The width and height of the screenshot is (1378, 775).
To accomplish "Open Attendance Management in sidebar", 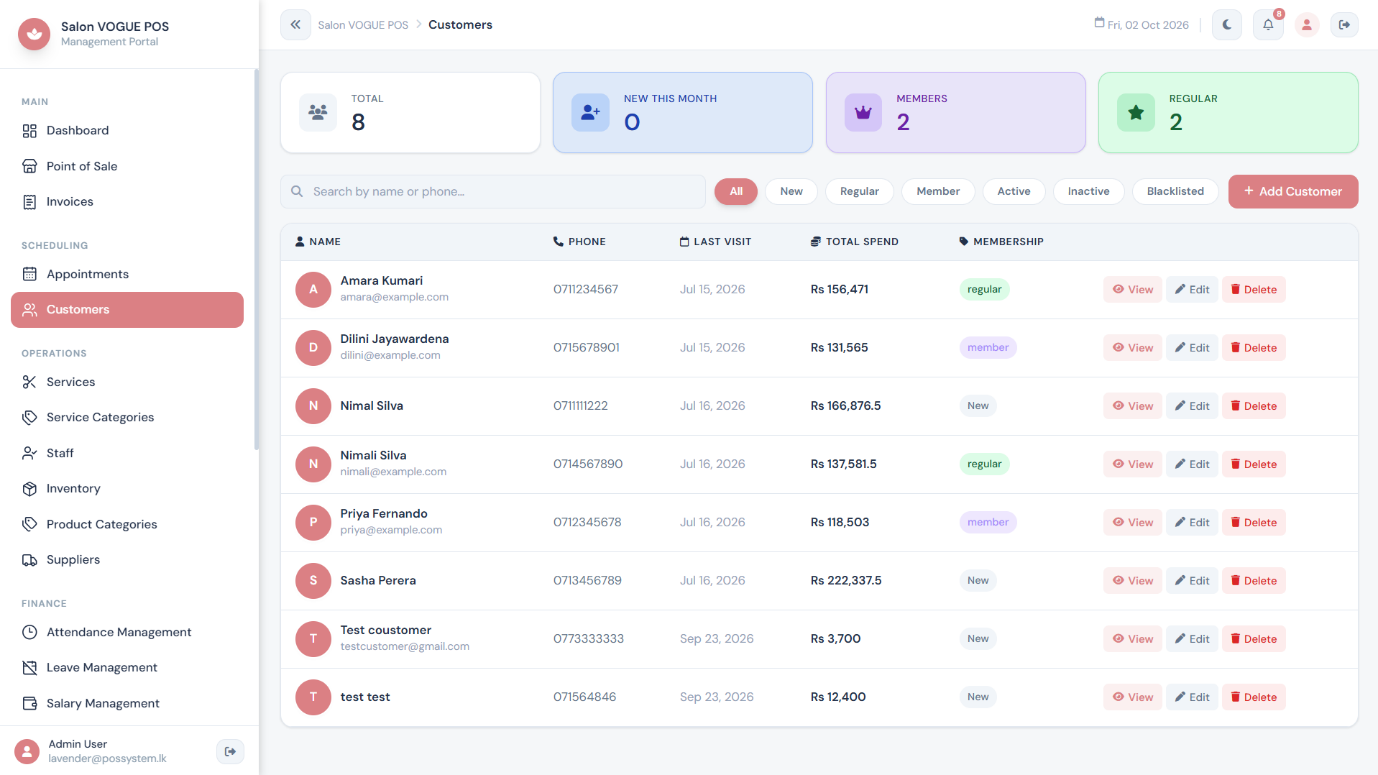I will (x=127, y=632).
